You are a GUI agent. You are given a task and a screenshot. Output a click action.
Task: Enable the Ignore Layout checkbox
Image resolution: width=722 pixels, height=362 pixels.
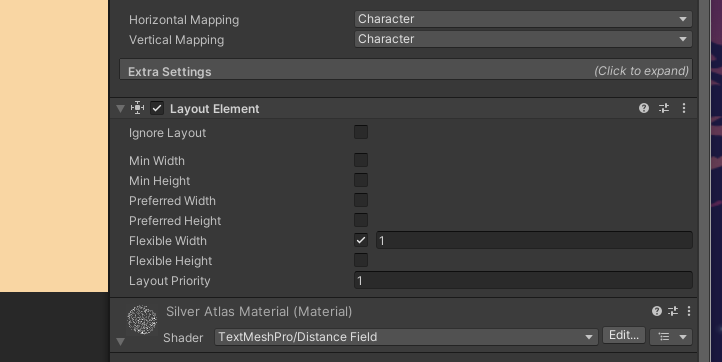(361, 132)
